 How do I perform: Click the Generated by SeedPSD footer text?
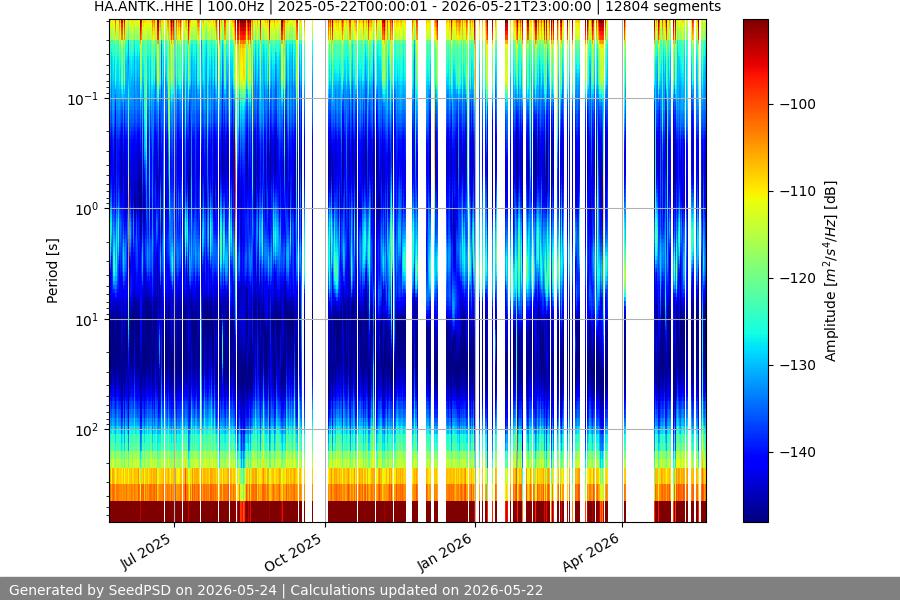tap(276, 590)
